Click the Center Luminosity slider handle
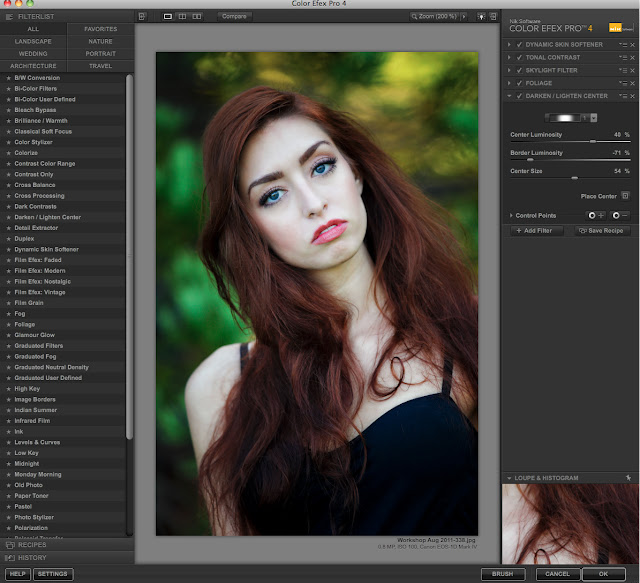The height and width of the screenshot is (583, 640). click(x=591, y=141)
